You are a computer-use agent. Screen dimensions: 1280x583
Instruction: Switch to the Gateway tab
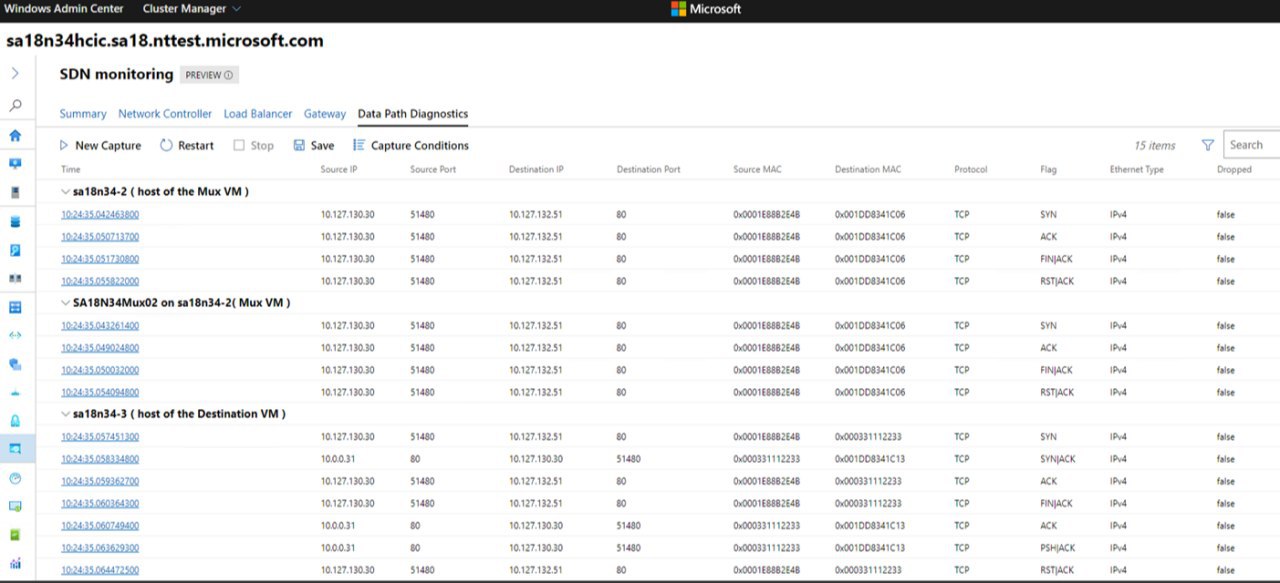pos(325,114)
